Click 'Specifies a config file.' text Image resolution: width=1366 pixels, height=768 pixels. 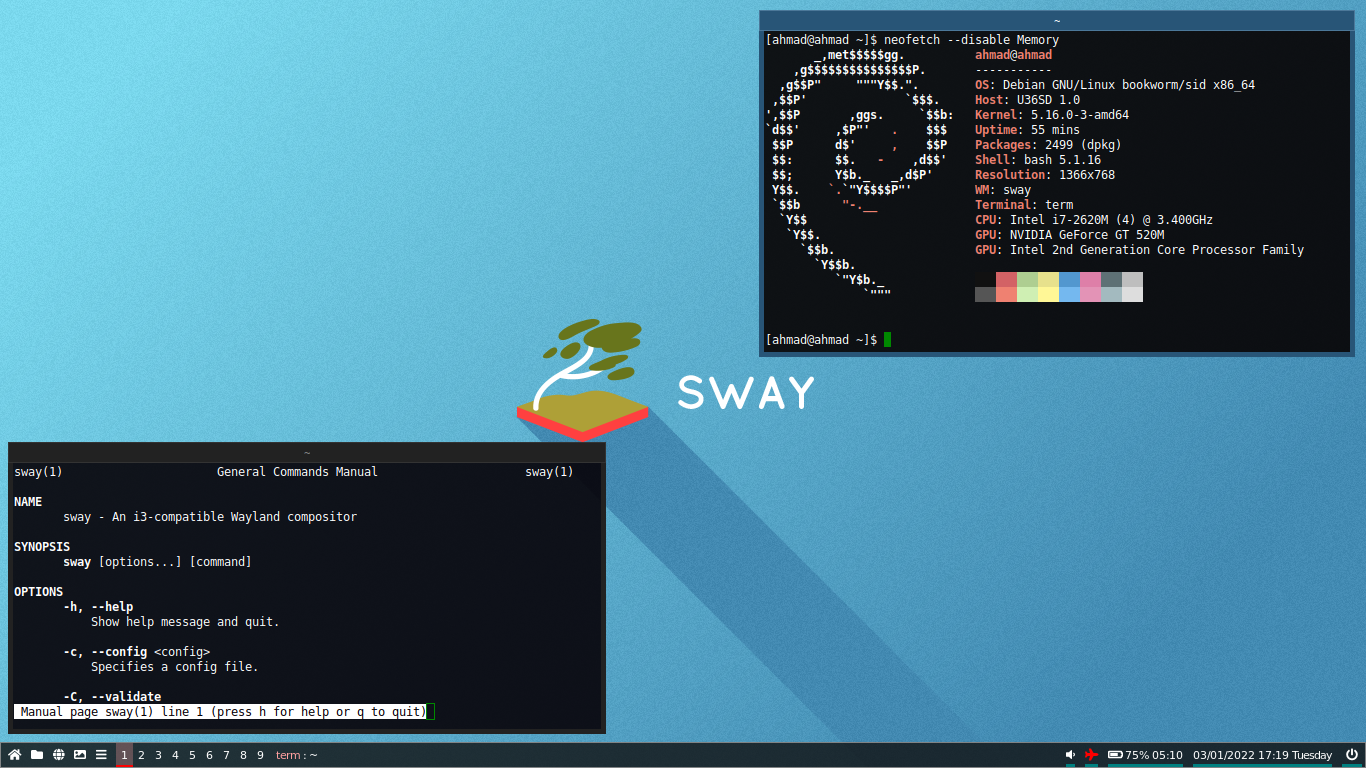click(x=175, y=667)
